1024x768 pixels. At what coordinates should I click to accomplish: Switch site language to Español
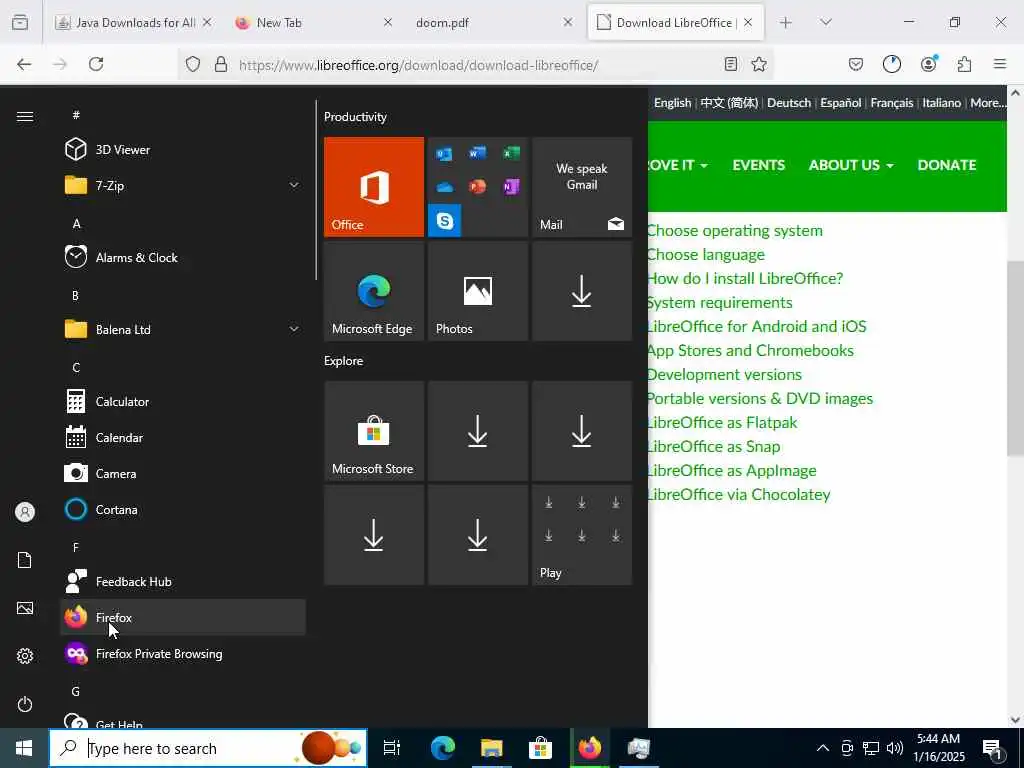[x=840, y=103]
